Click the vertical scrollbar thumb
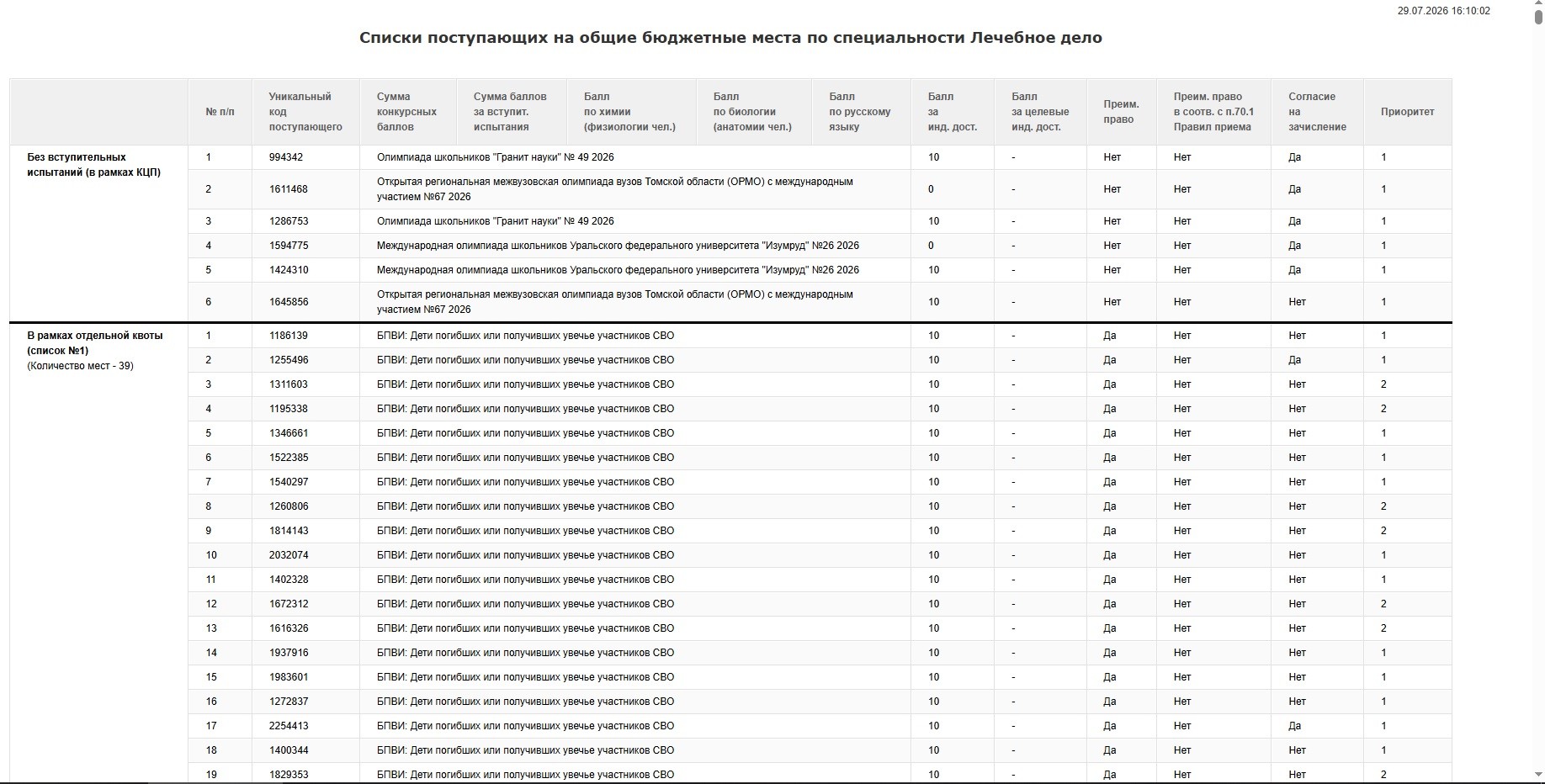Screen dimensions: 1545x784 [x=1538, y=18]
